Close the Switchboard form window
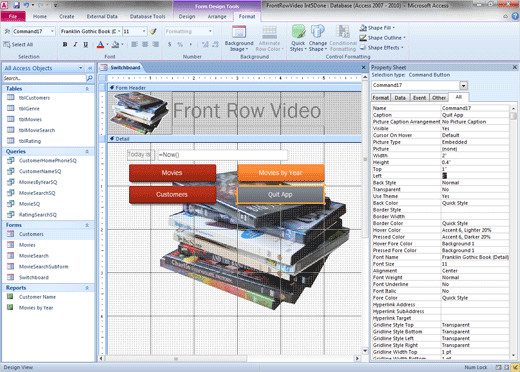 [x=364, y=67]
